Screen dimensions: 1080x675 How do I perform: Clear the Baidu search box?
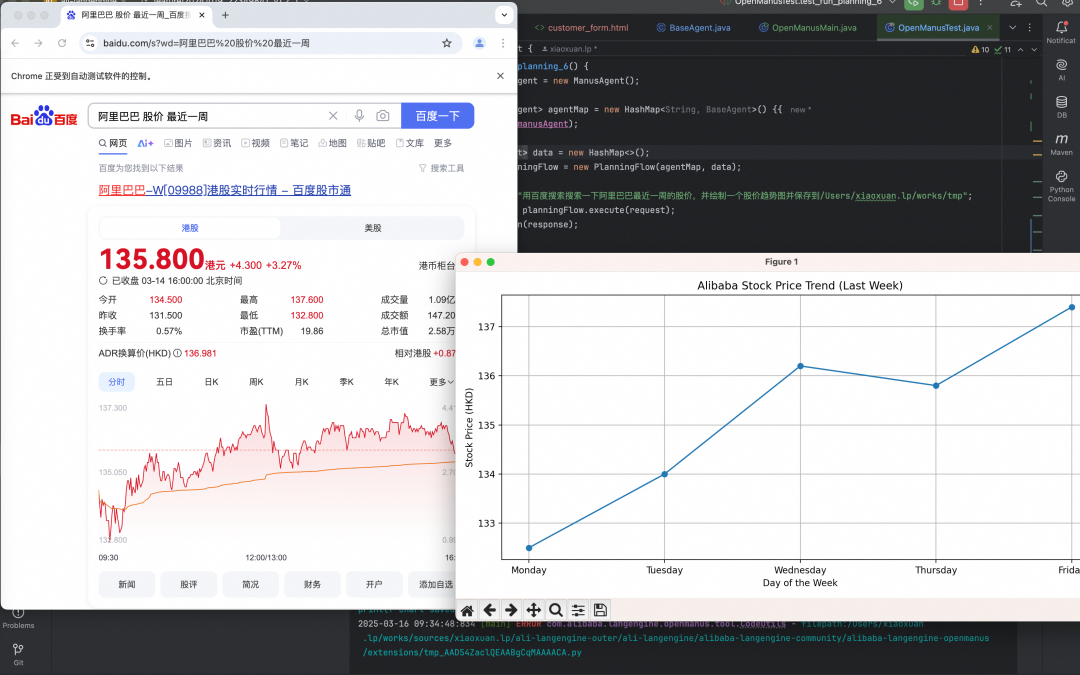click(x=333, y=116)
